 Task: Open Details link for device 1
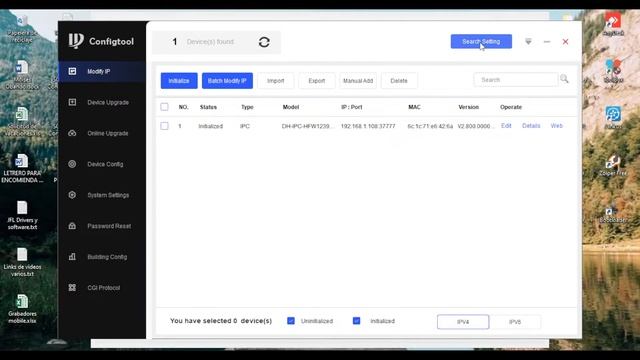click(x=531, y=126)
